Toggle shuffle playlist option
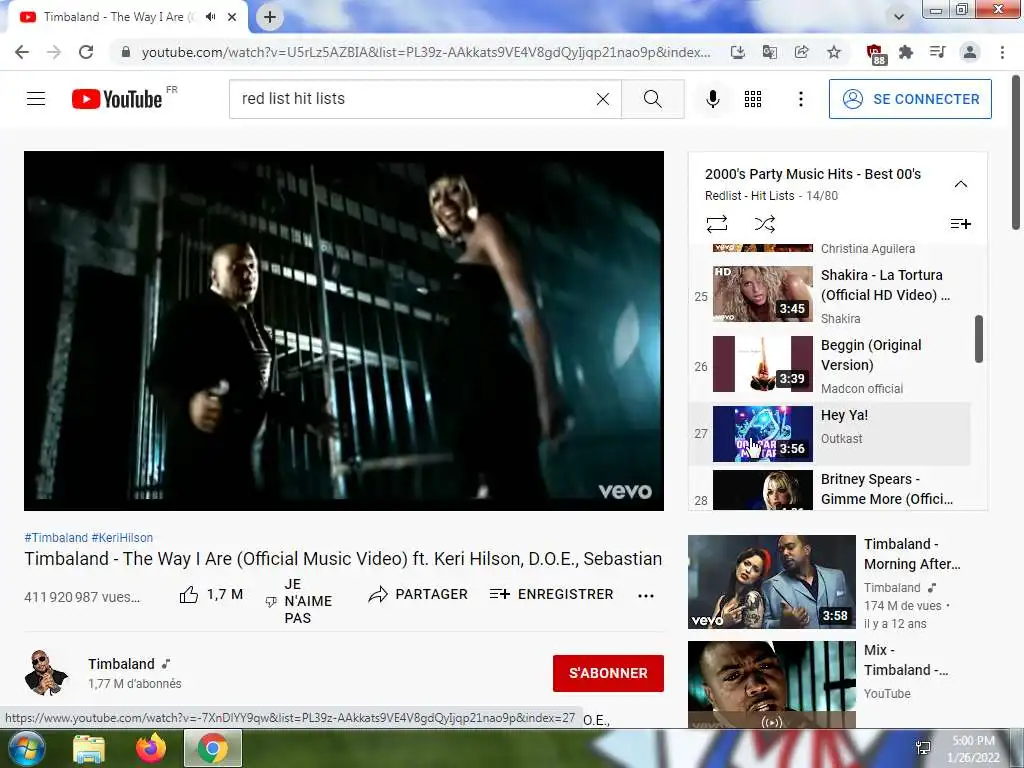This screenshot has width=1024, height=768. 765,224
